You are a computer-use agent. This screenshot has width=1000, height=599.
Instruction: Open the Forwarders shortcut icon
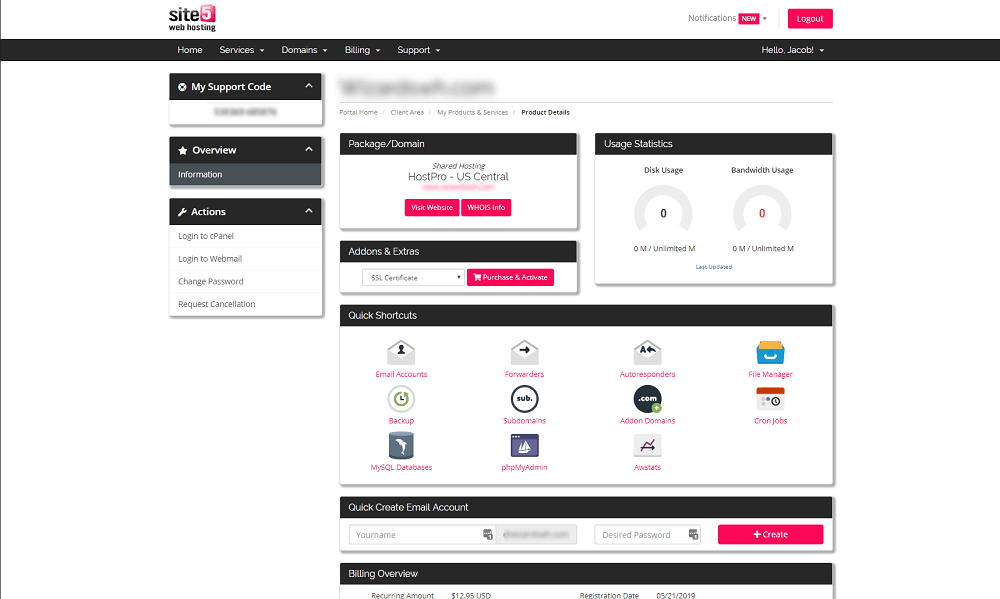(524, 353)
